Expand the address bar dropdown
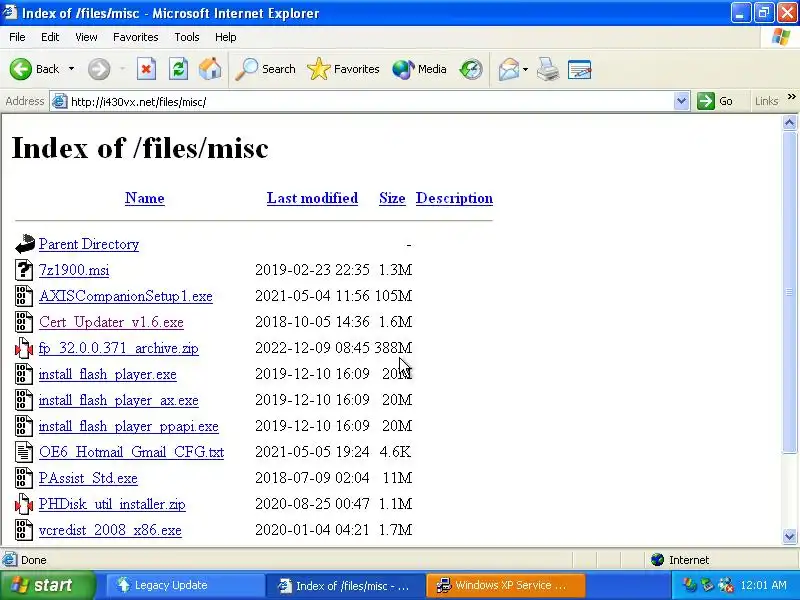The image size is (800, 600). (681, 102)
